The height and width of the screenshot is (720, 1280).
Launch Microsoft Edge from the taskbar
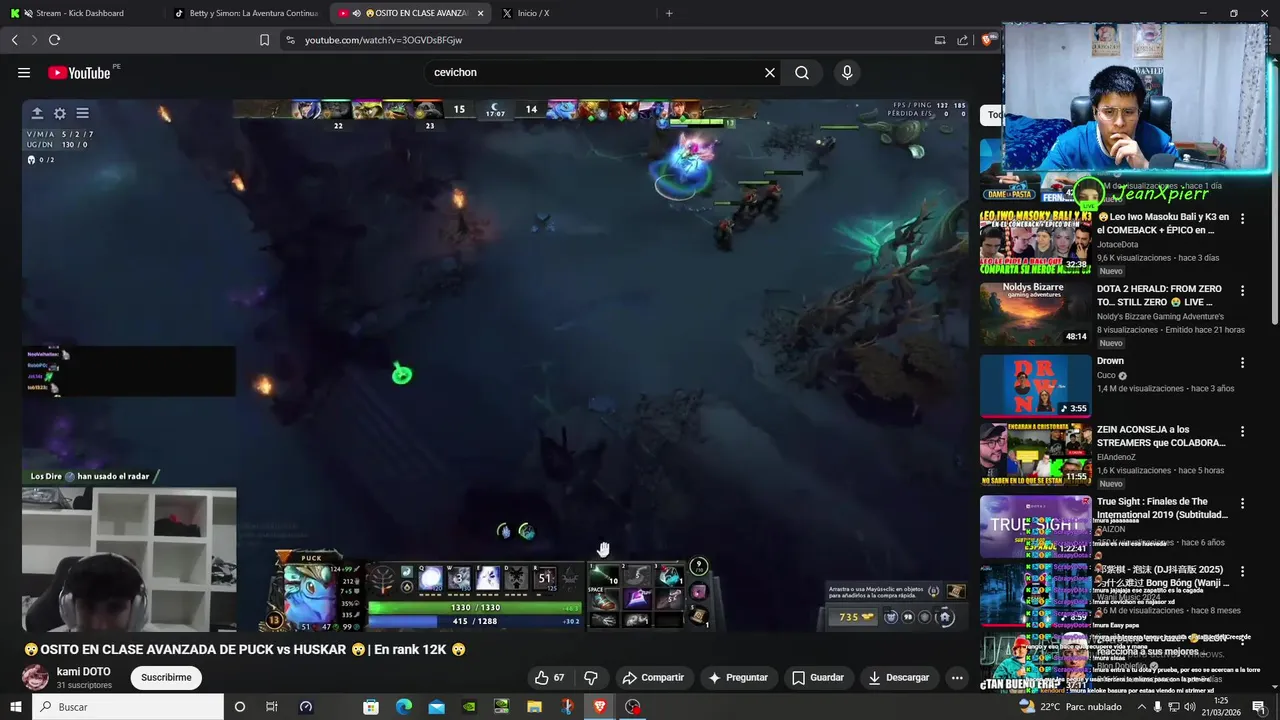[x=404, y=707]
